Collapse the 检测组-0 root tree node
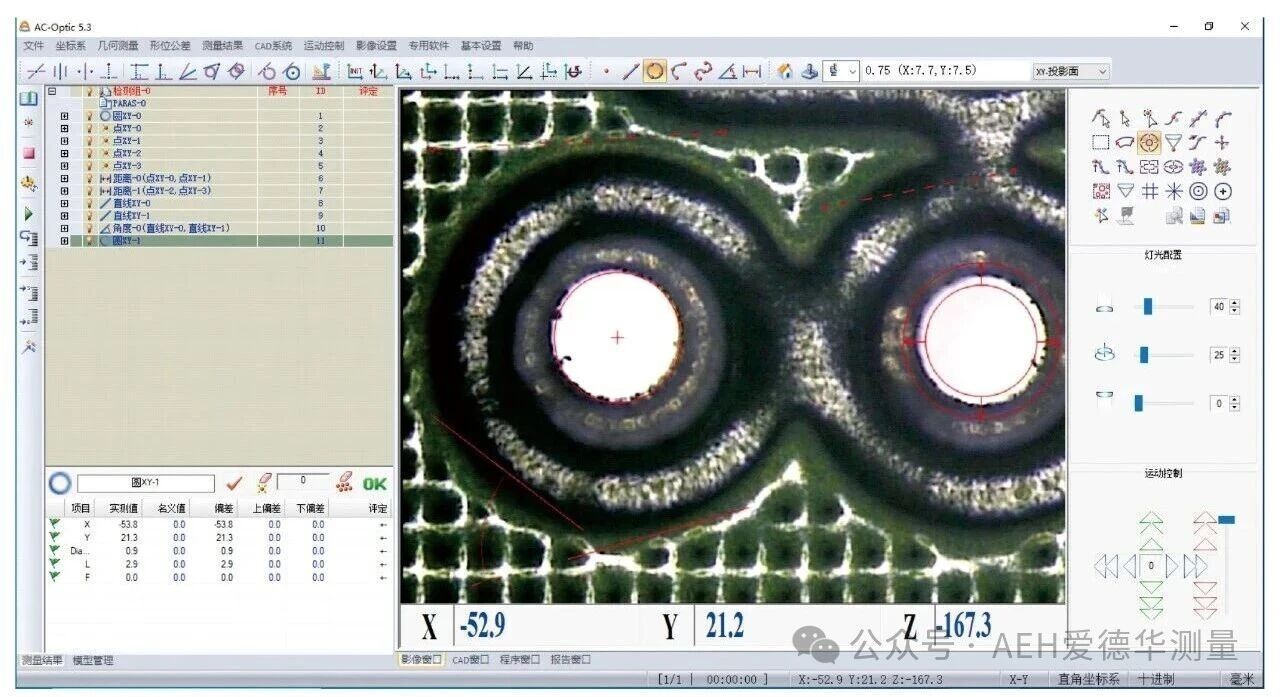 (x=52, y=91)
